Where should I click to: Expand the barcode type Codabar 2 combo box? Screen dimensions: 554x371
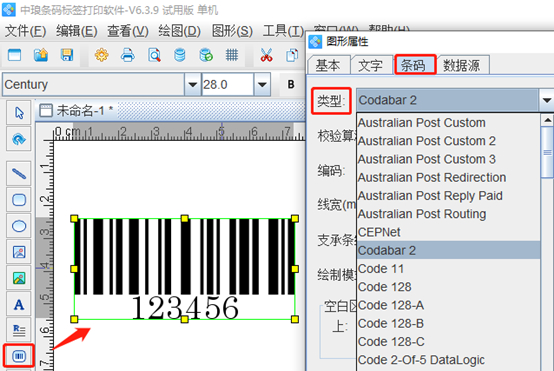tap(547, 100)
